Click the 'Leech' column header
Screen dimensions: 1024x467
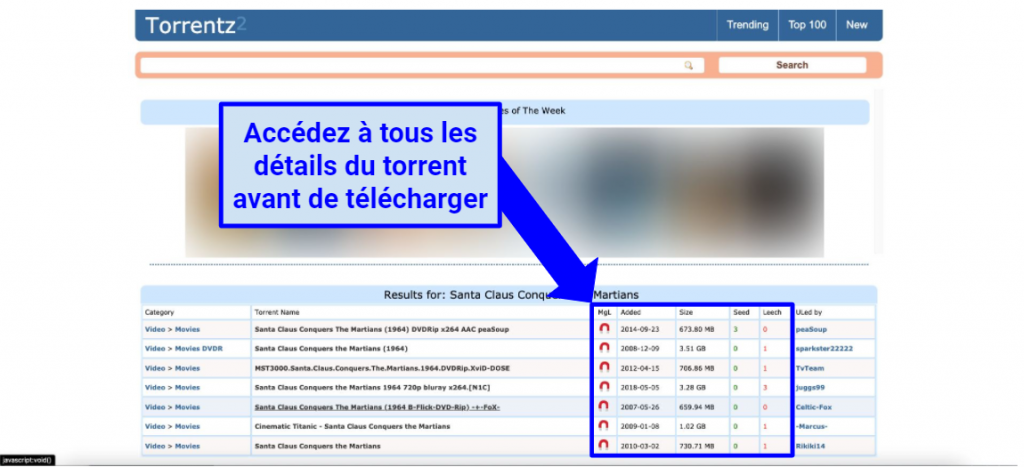pyautogui.click(x=772, y=312)
